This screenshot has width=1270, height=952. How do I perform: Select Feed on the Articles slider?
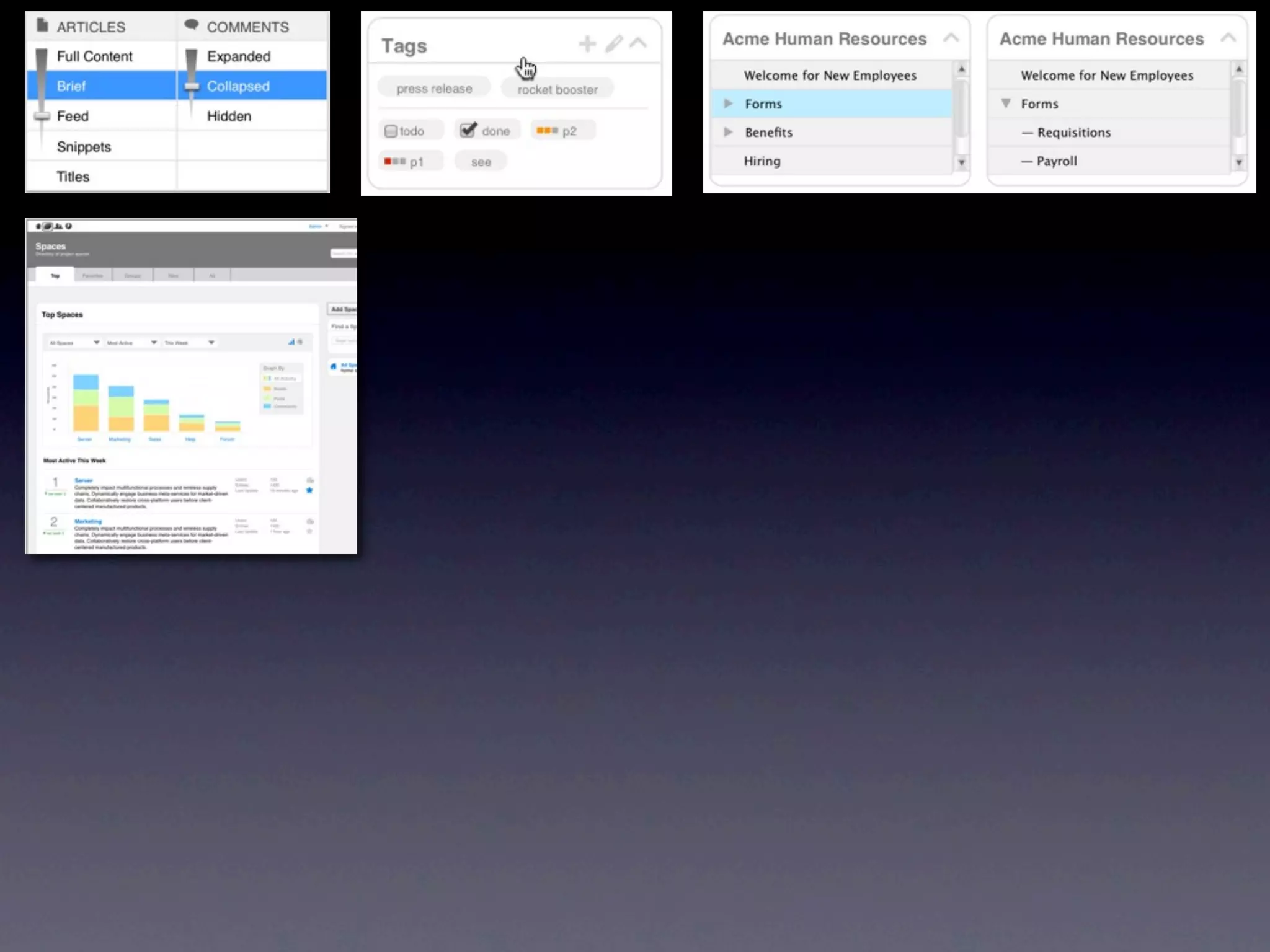(73, 117)
